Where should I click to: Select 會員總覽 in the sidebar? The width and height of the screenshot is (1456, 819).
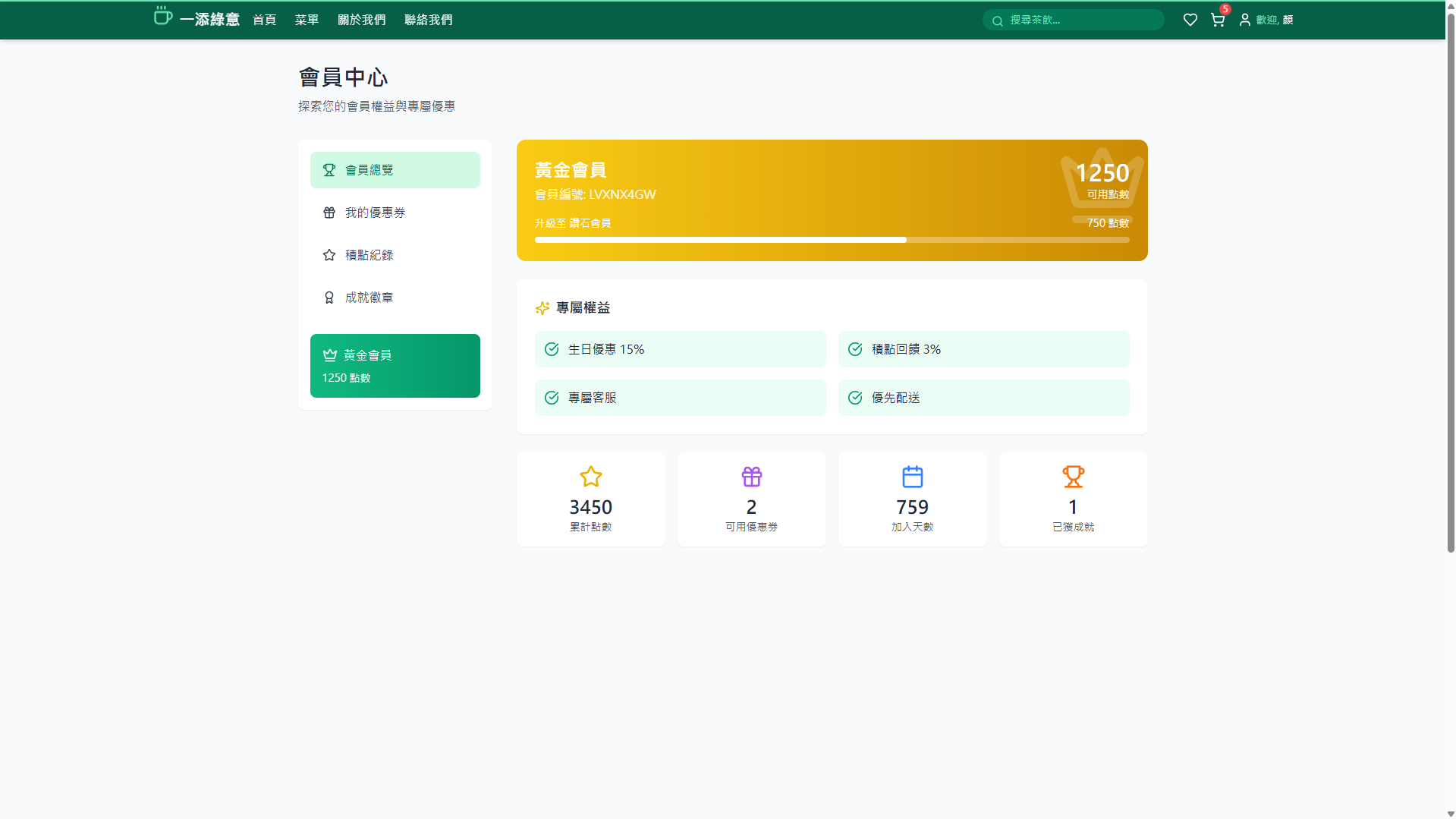pos(395,170)
